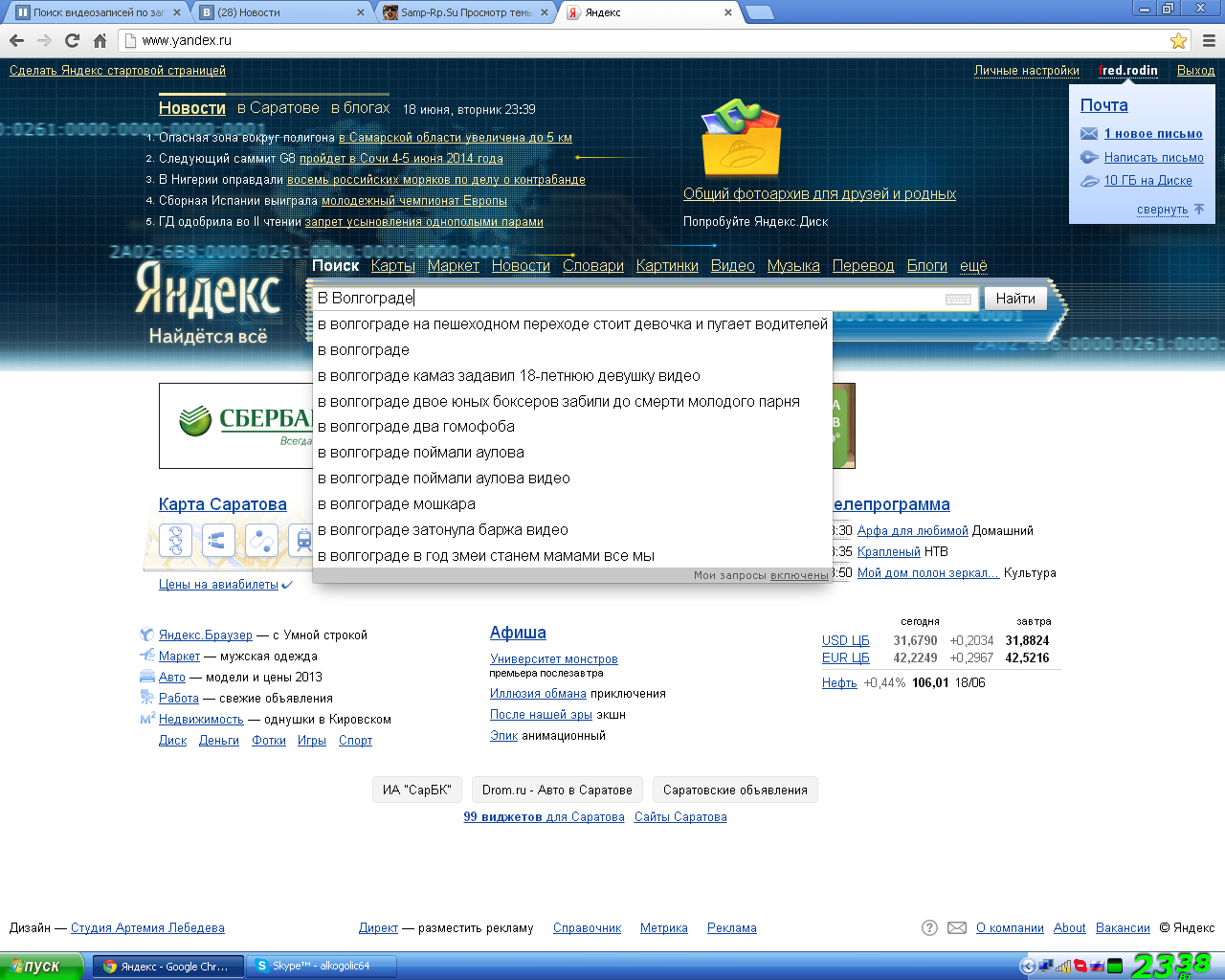Open the Chrome menu
The image size is (1225, 980).
coord(1209,40)
